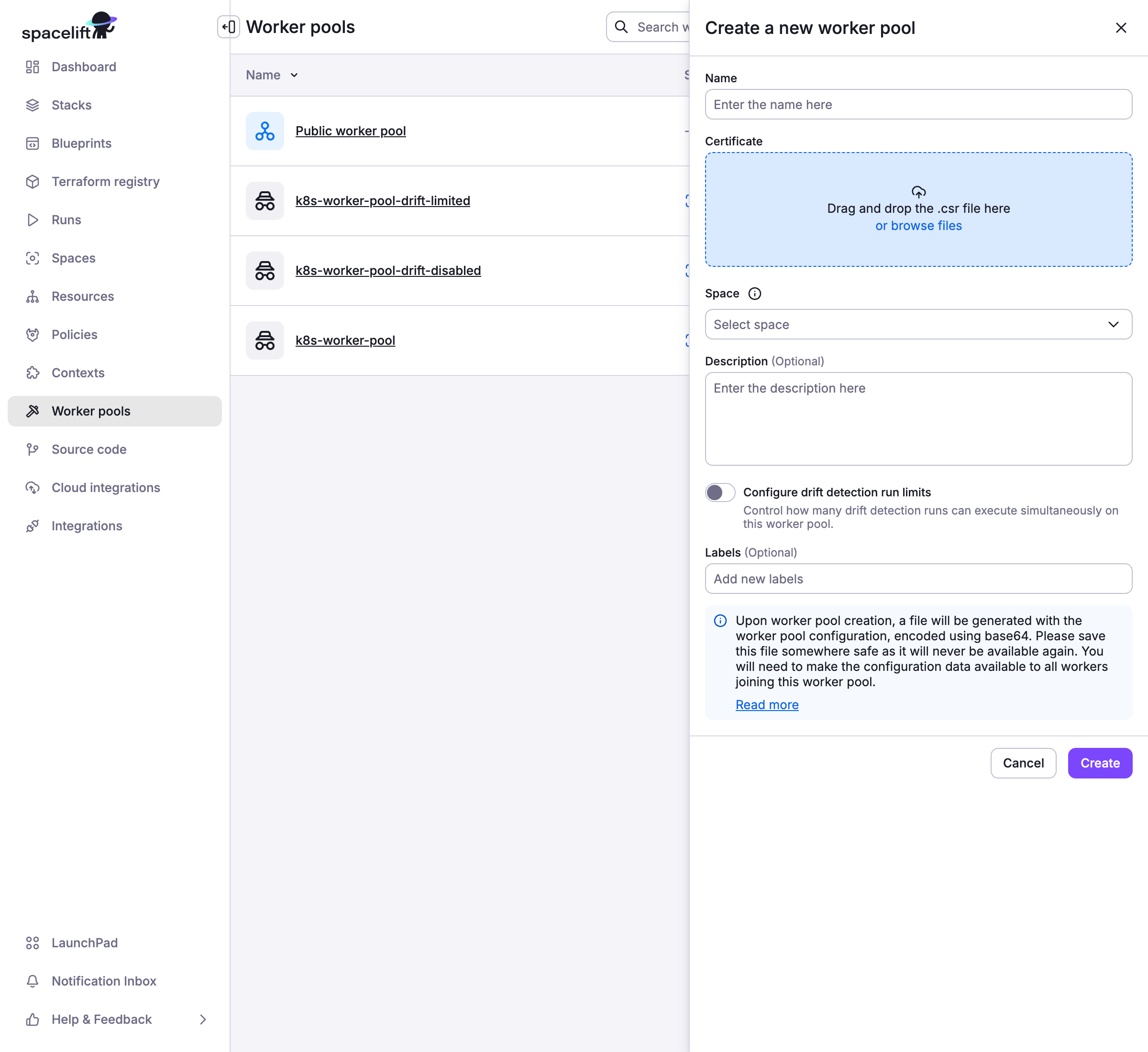Click the Notification Inbox bell icon
Image resolution: width=1148 pixels, height=1052 pixels.
pos(32,981)
